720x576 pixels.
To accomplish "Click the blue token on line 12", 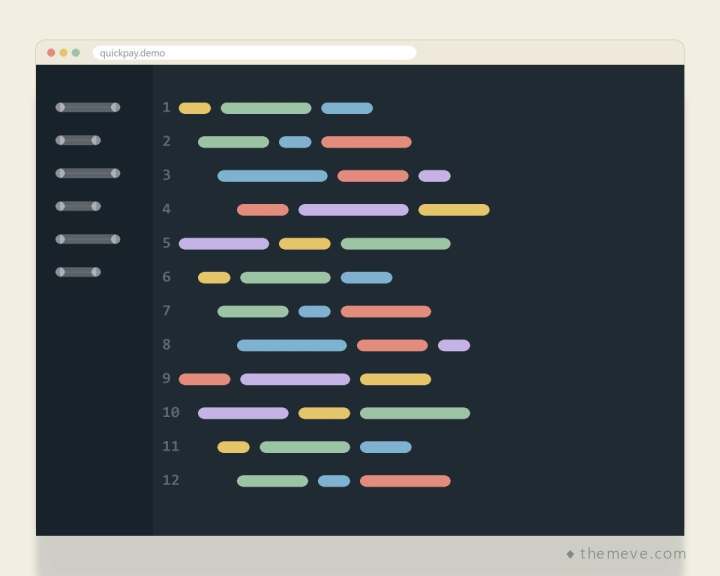I will 334,481.
